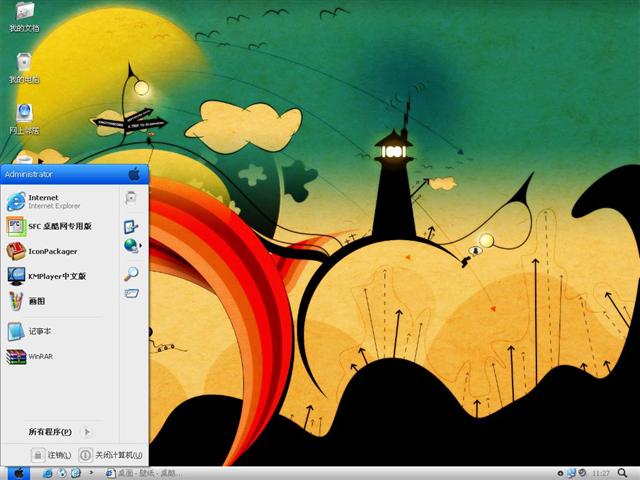Open the run window icon below the magnifier
The height and width of the screenshot is (480, 640).
click(131, 293)
